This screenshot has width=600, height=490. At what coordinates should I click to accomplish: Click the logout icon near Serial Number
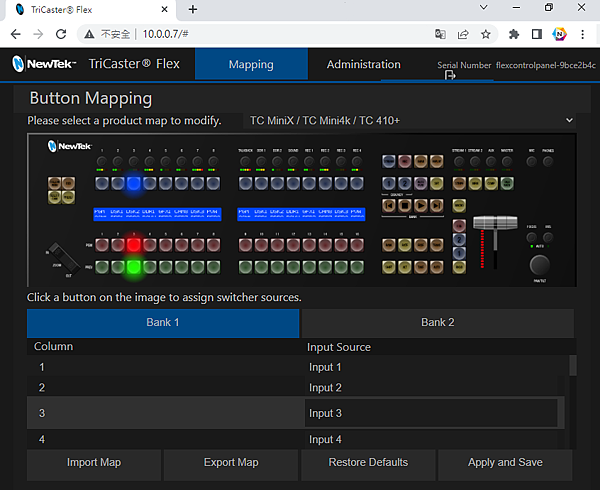450,76
